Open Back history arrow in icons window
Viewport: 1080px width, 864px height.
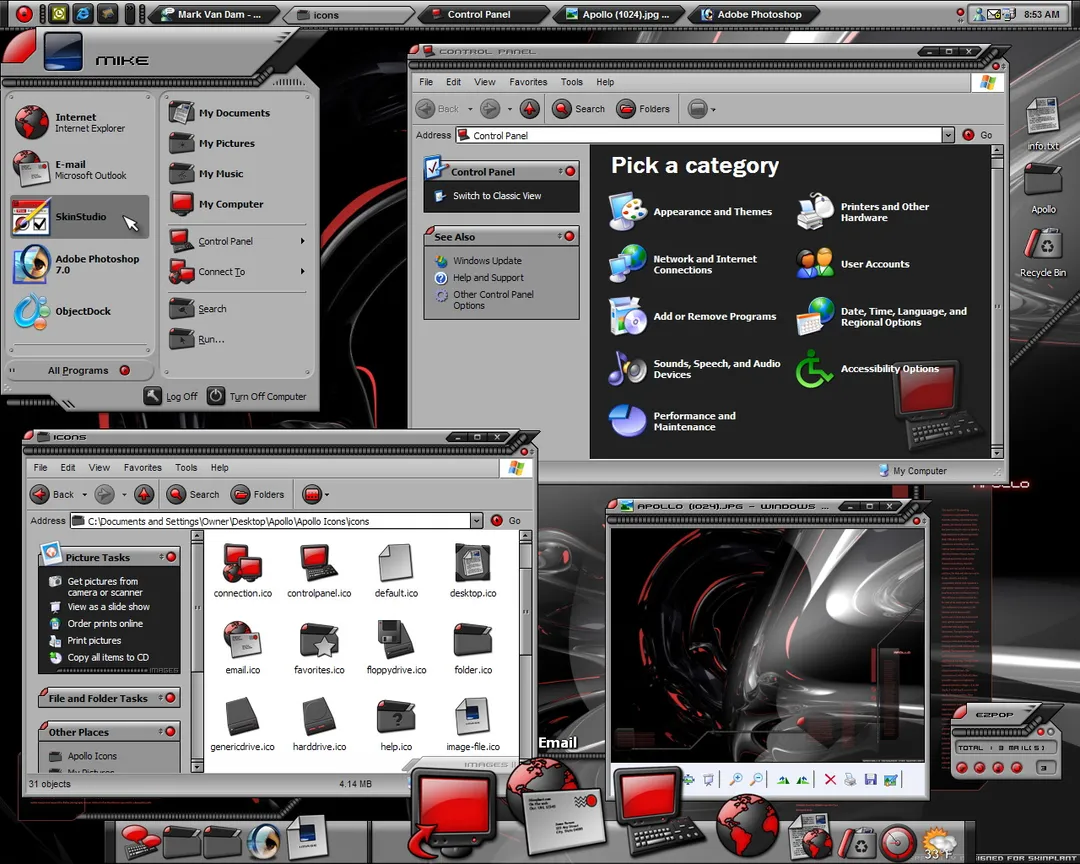(85, 495)
